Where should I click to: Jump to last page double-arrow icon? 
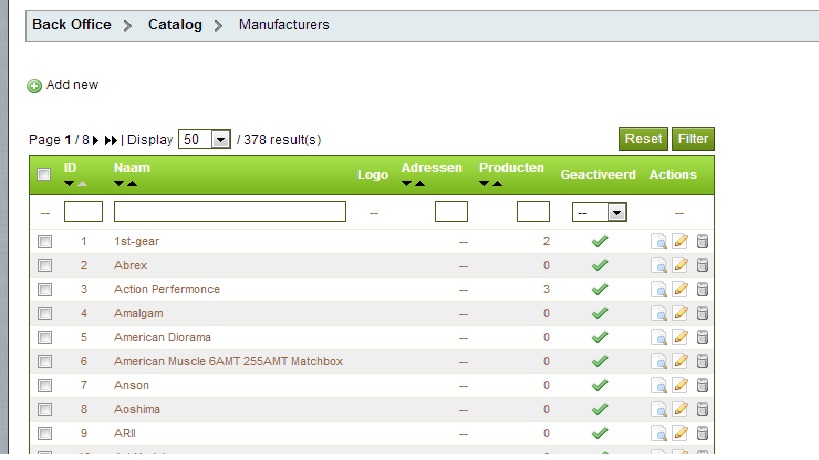click(x=111, y=140)
